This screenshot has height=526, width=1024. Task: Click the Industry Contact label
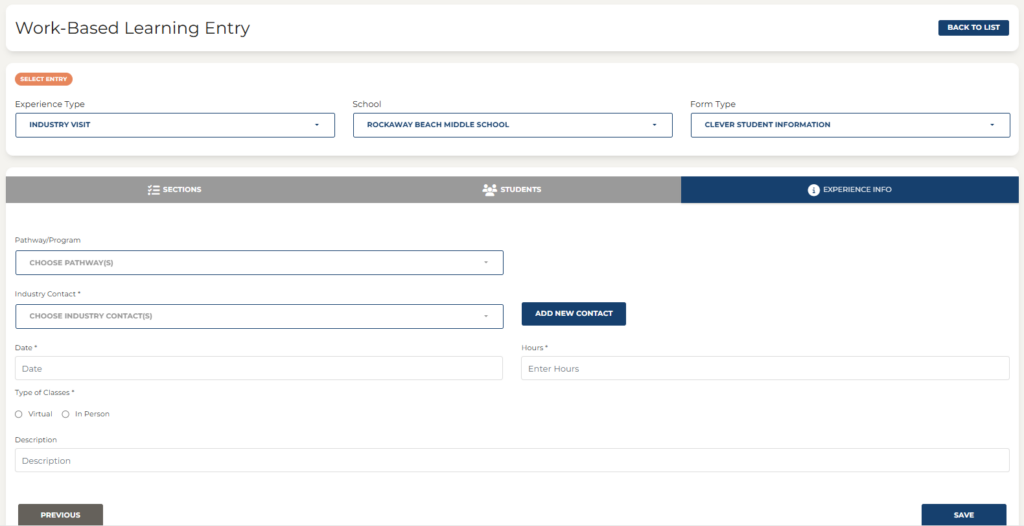pyautogui.click(x=48, y=294)
